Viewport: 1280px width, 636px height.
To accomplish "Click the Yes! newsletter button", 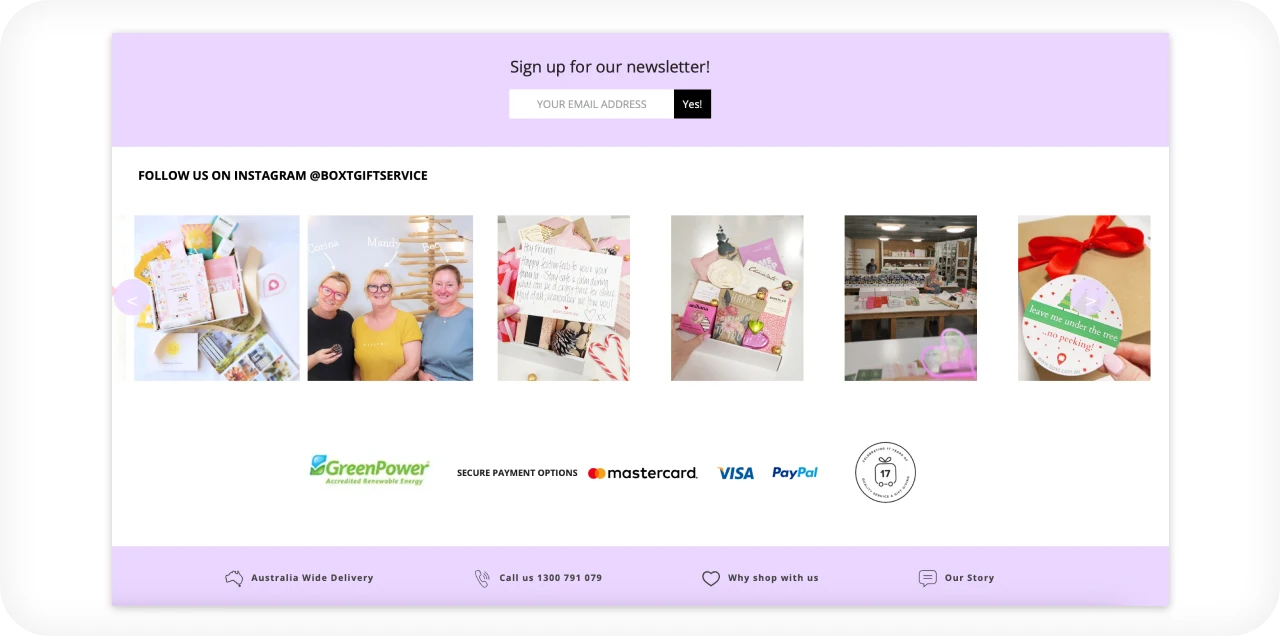I will [x=692, y=104].
